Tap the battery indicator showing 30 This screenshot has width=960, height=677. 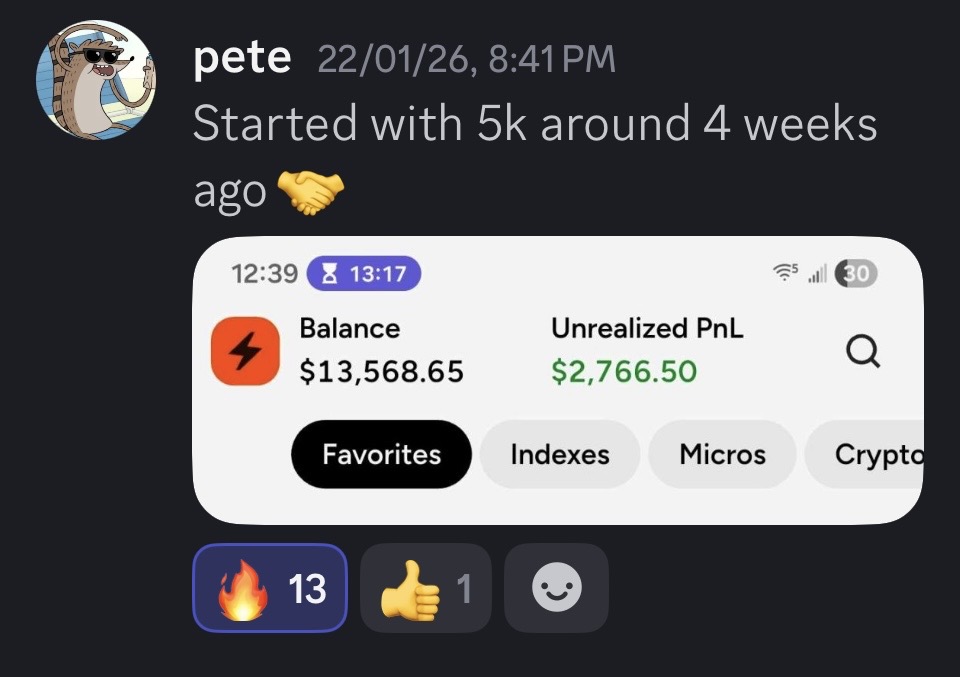click(x=857, y=273)
